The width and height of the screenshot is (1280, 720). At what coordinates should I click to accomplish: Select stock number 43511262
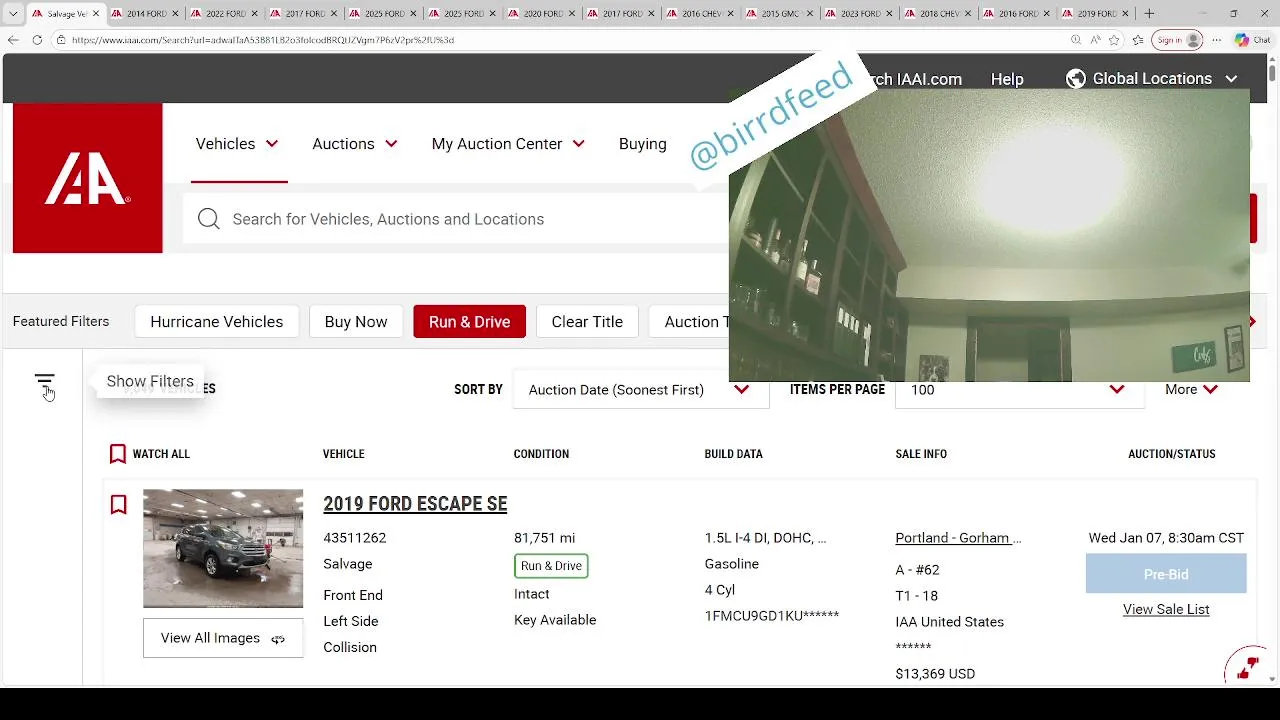click(355, 538)
